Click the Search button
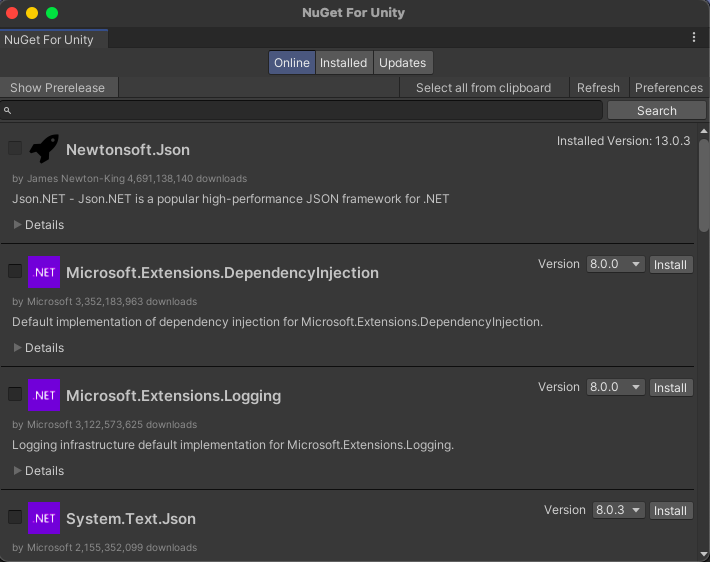The width and height of the screenshot is (710, 562). pyautogui.click(x=657, y=110)
